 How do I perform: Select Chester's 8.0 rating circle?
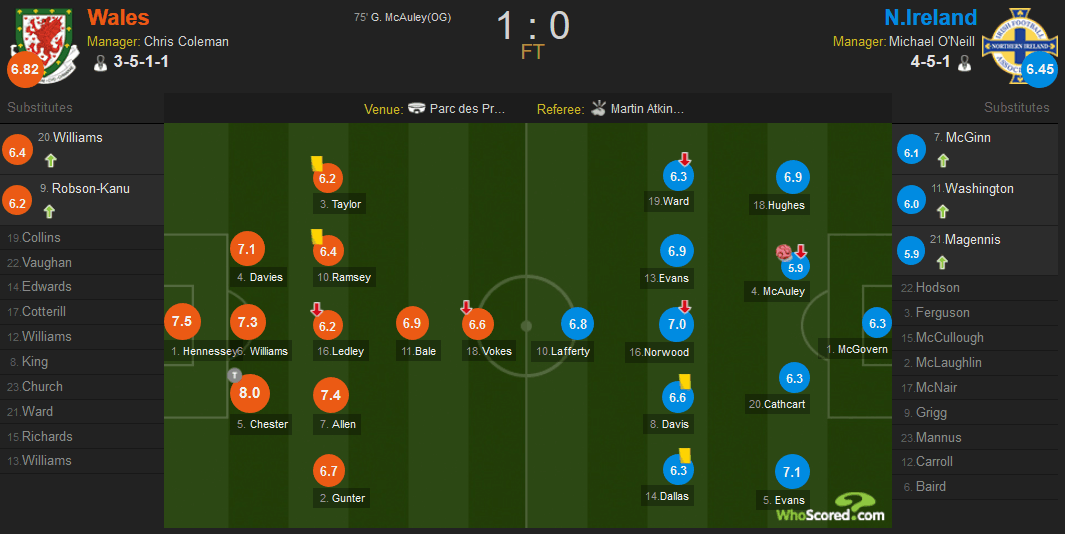tap(249, 393)
